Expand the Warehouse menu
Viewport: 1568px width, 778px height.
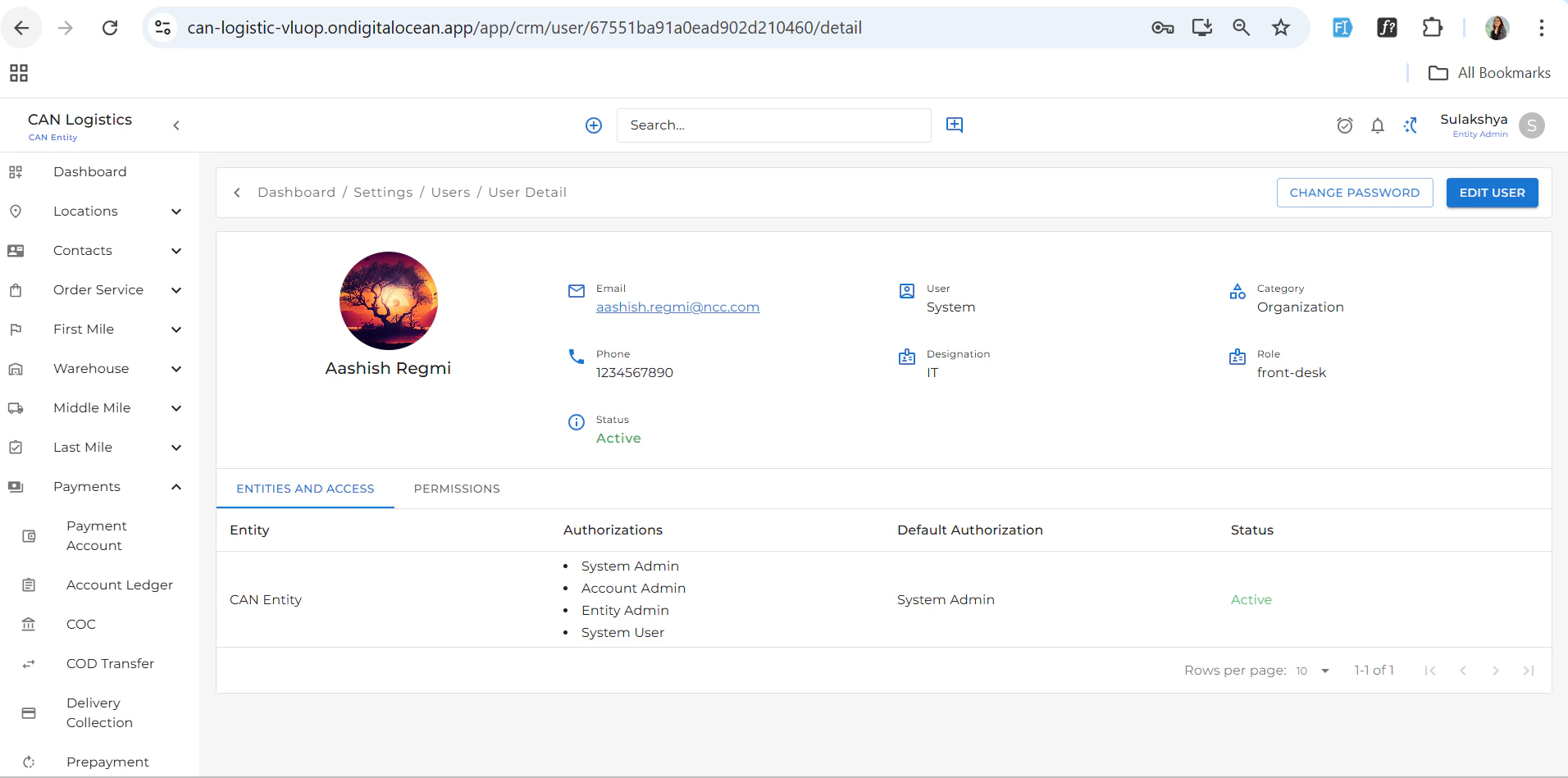click(x=176, y=369)
